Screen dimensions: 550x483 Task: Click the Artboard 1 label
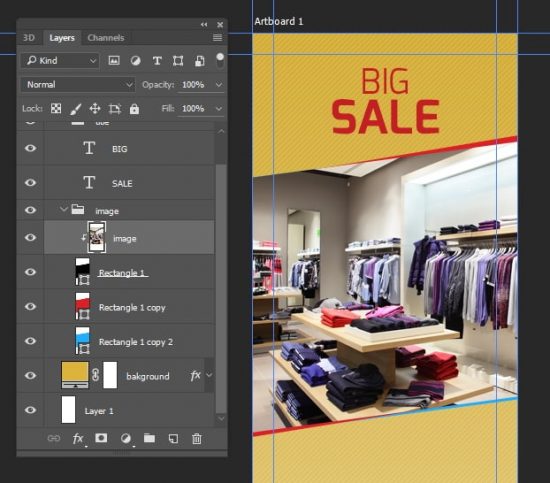279,21
